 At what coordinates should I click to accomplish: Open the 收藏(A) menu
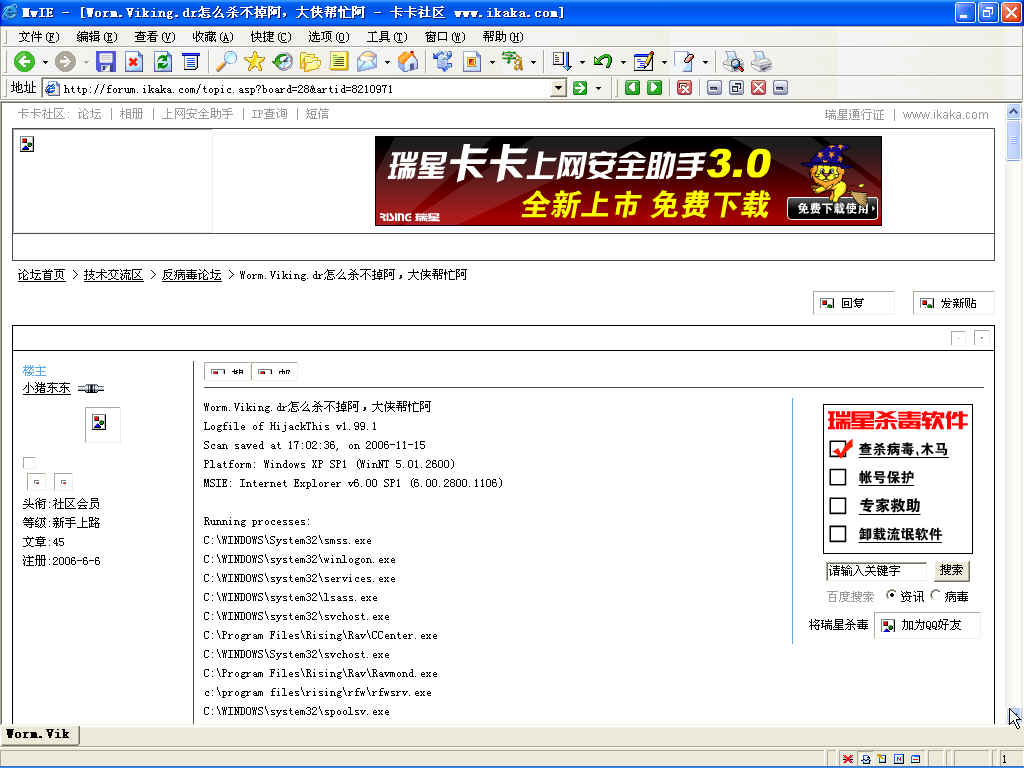pos(213,37)
